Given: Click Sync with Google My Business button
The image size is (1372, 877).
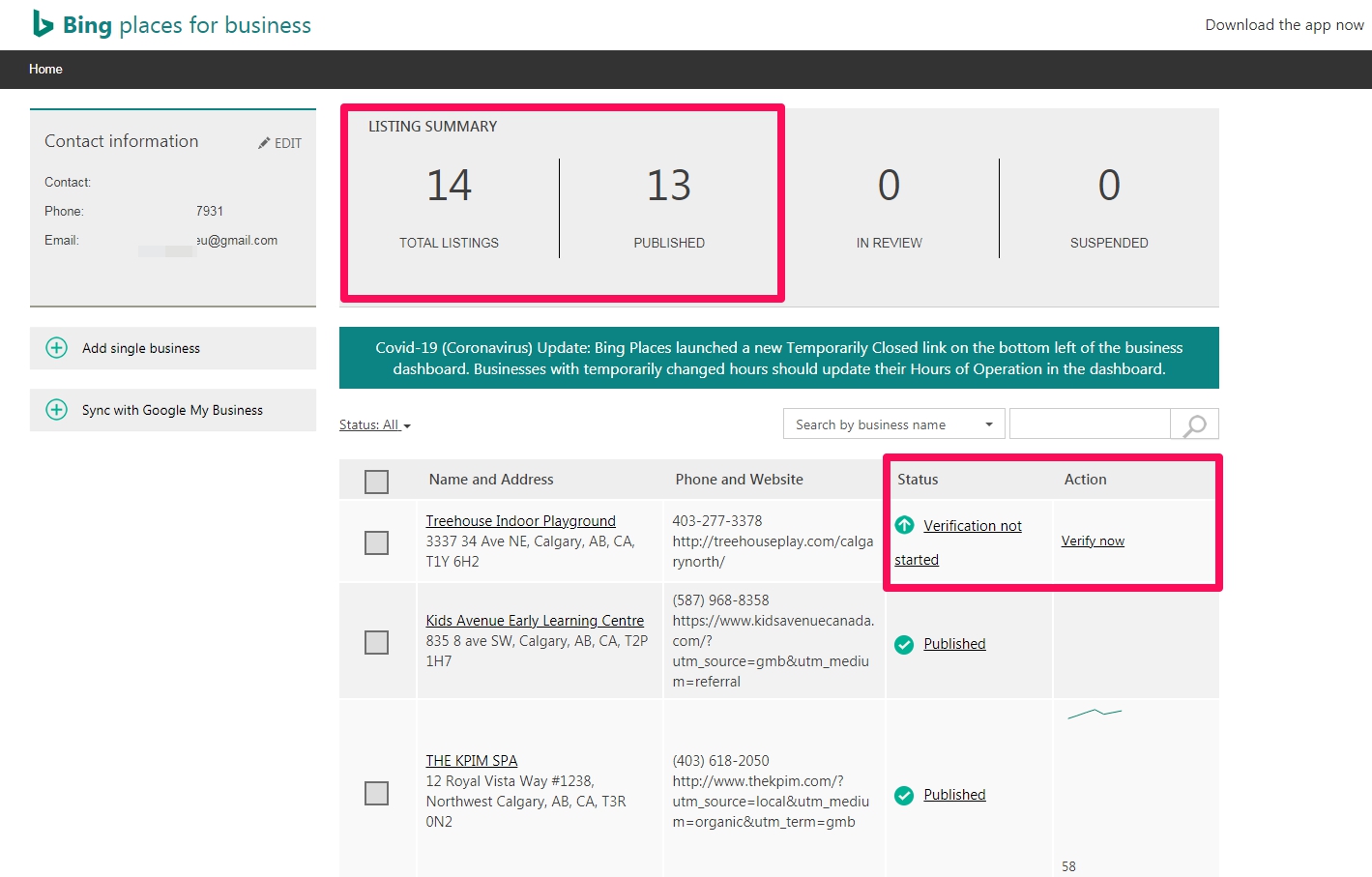Looking at the screenshot, I should click(x=173, y=410).
